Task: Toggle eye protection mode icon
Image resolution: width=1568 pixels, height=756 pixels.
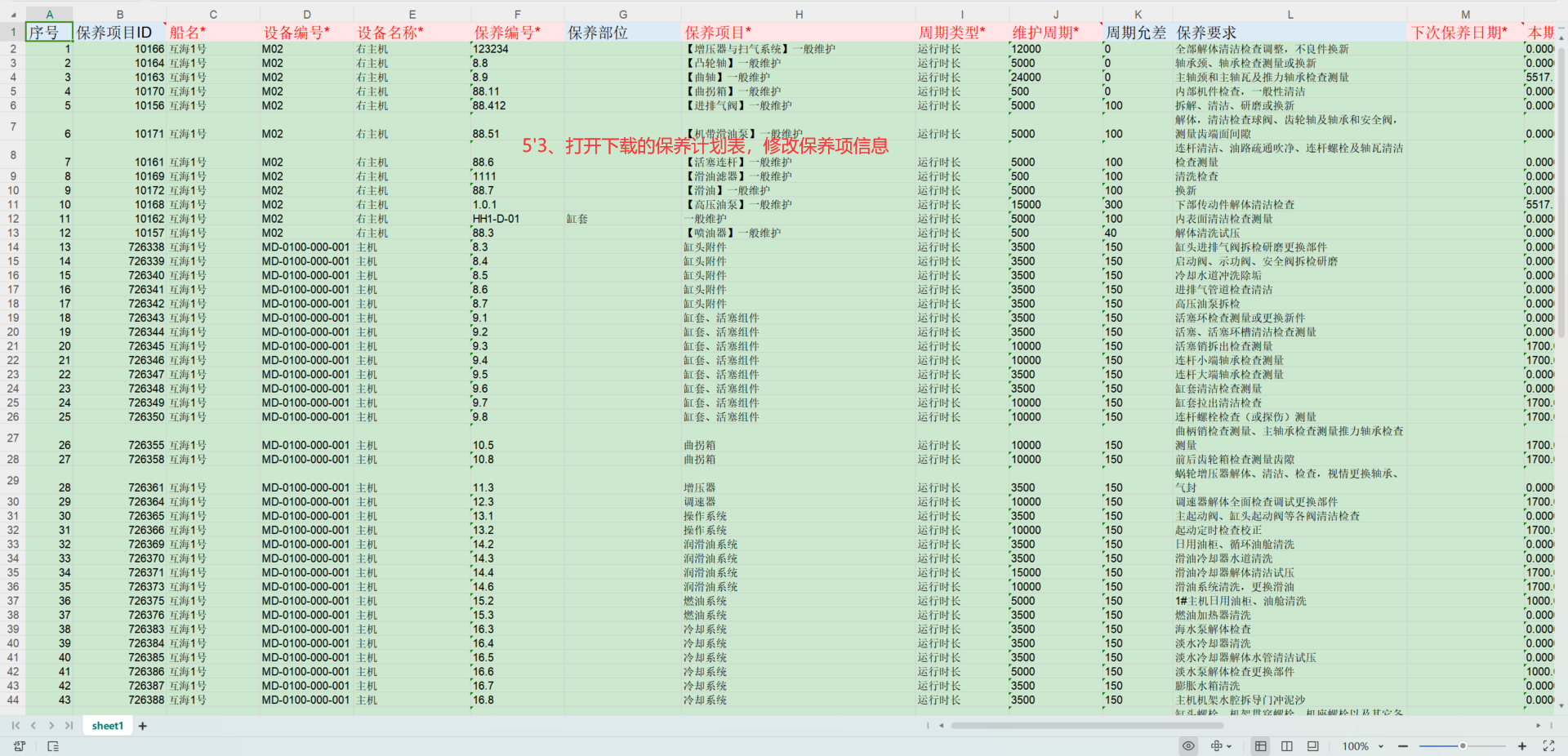Action: pyautogui.click(x=1188, y=746)
